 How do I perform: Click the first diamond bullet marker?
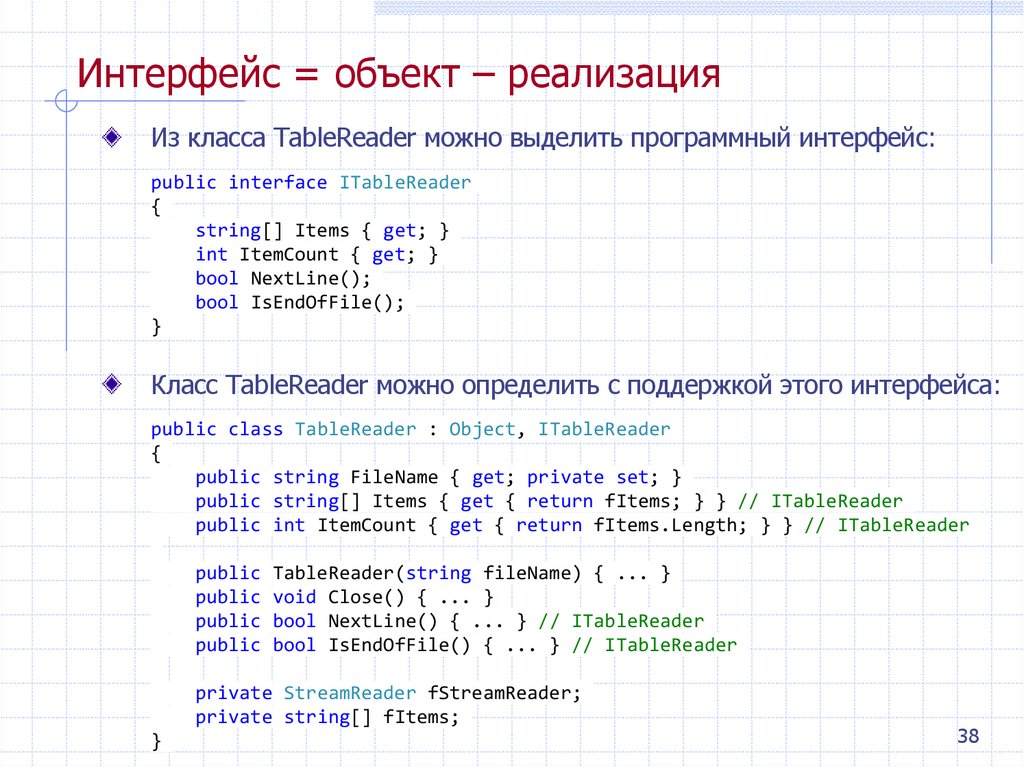(x=110, y=136)
